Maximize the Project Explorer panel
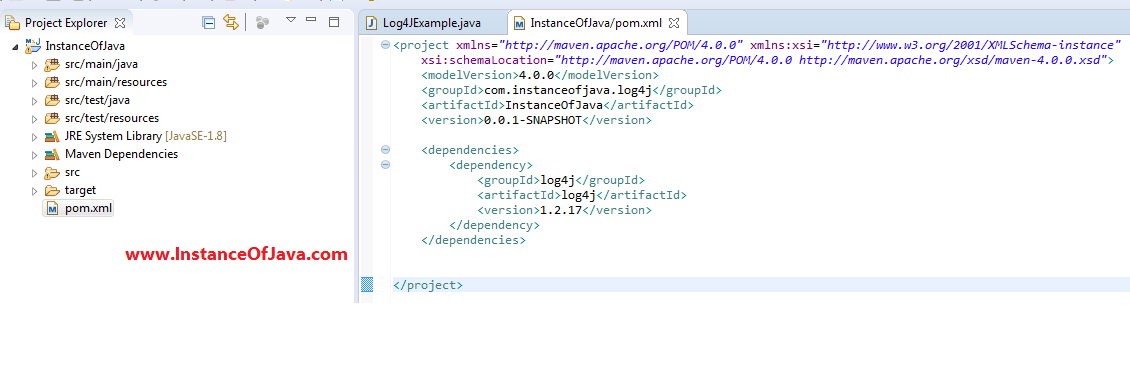Viewport: 1130px width, 366px height. pyautogui.click(x=334, y=22)
